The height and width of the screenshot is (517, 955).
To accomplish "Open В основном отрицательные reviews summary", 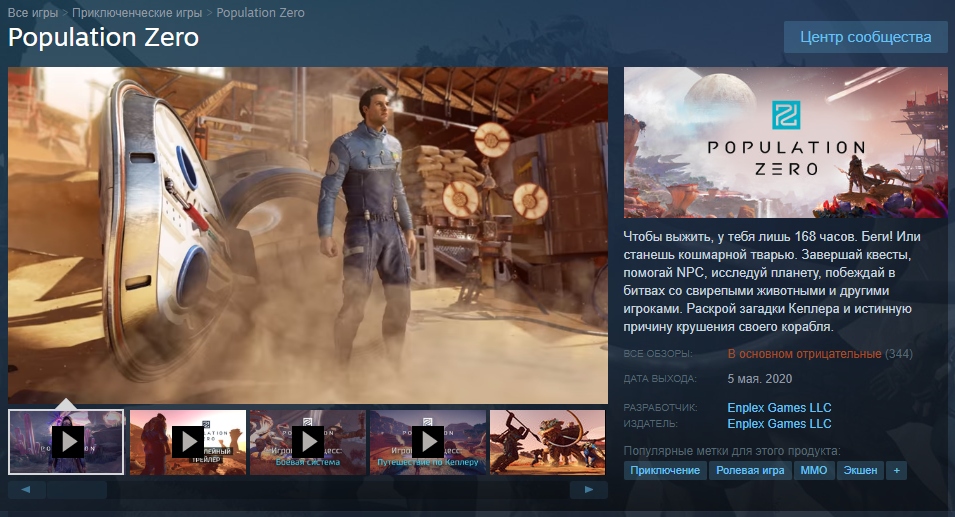I will tap(804, 354).
